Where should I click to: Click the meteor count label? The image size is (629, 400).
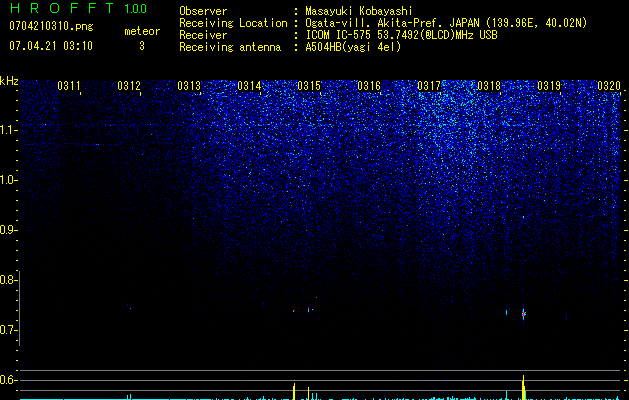coord(142,31)
